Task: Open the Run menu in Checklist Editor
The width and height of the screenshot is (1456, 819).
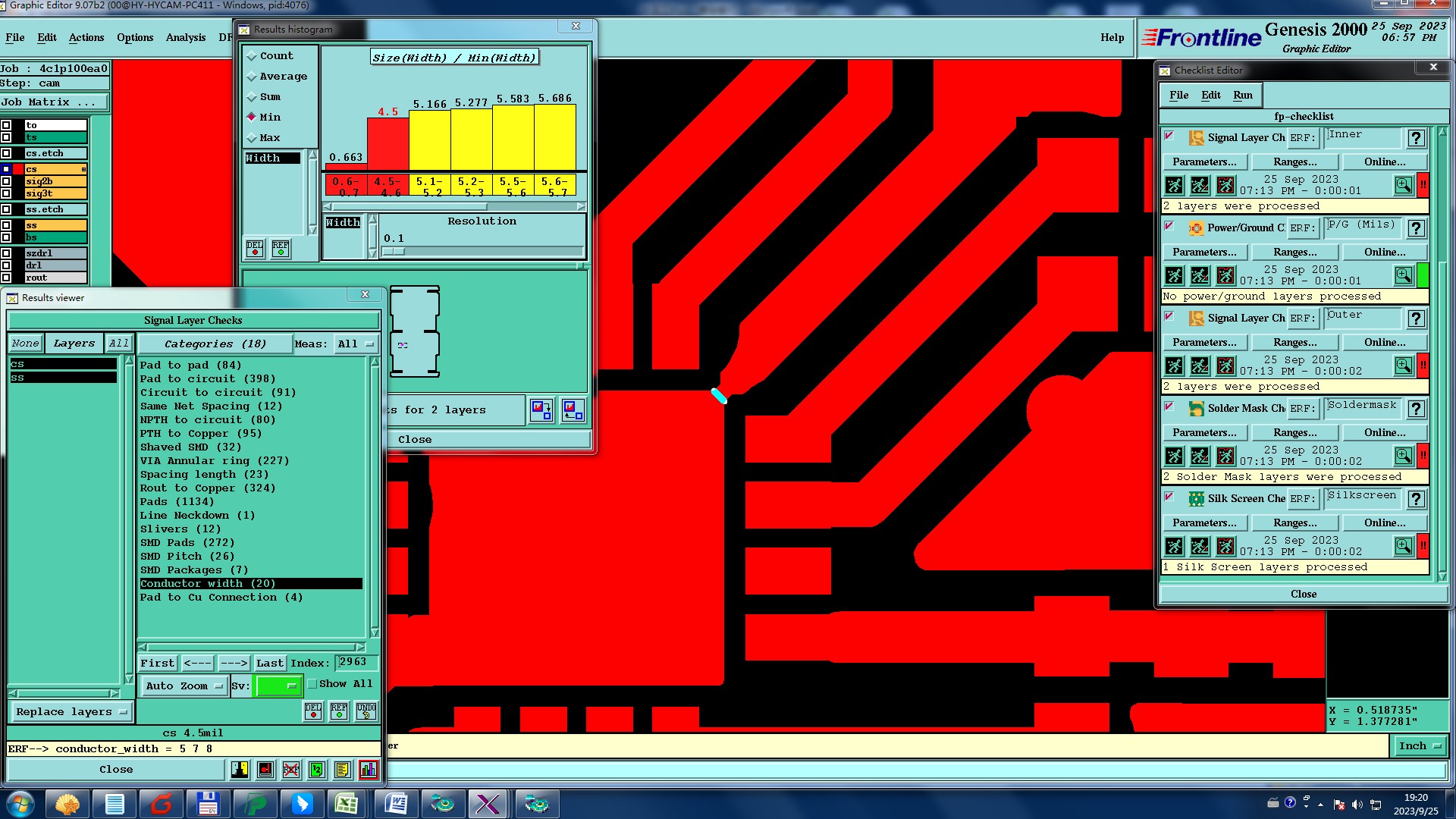Action: point(1242,96)
